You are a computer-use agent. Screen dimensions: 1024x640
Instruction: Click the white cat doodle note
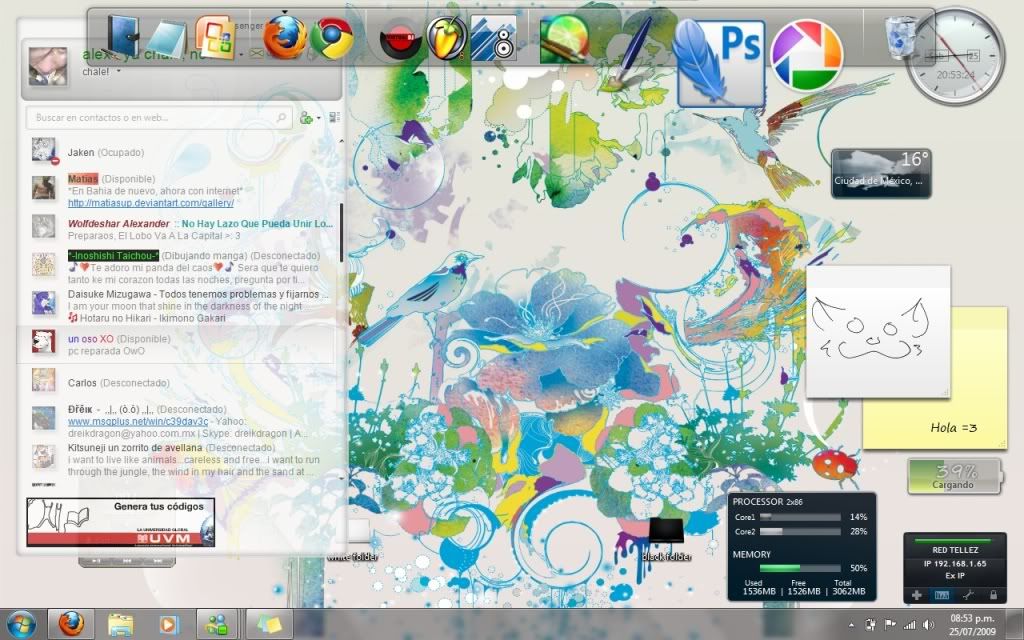[878, 331]
